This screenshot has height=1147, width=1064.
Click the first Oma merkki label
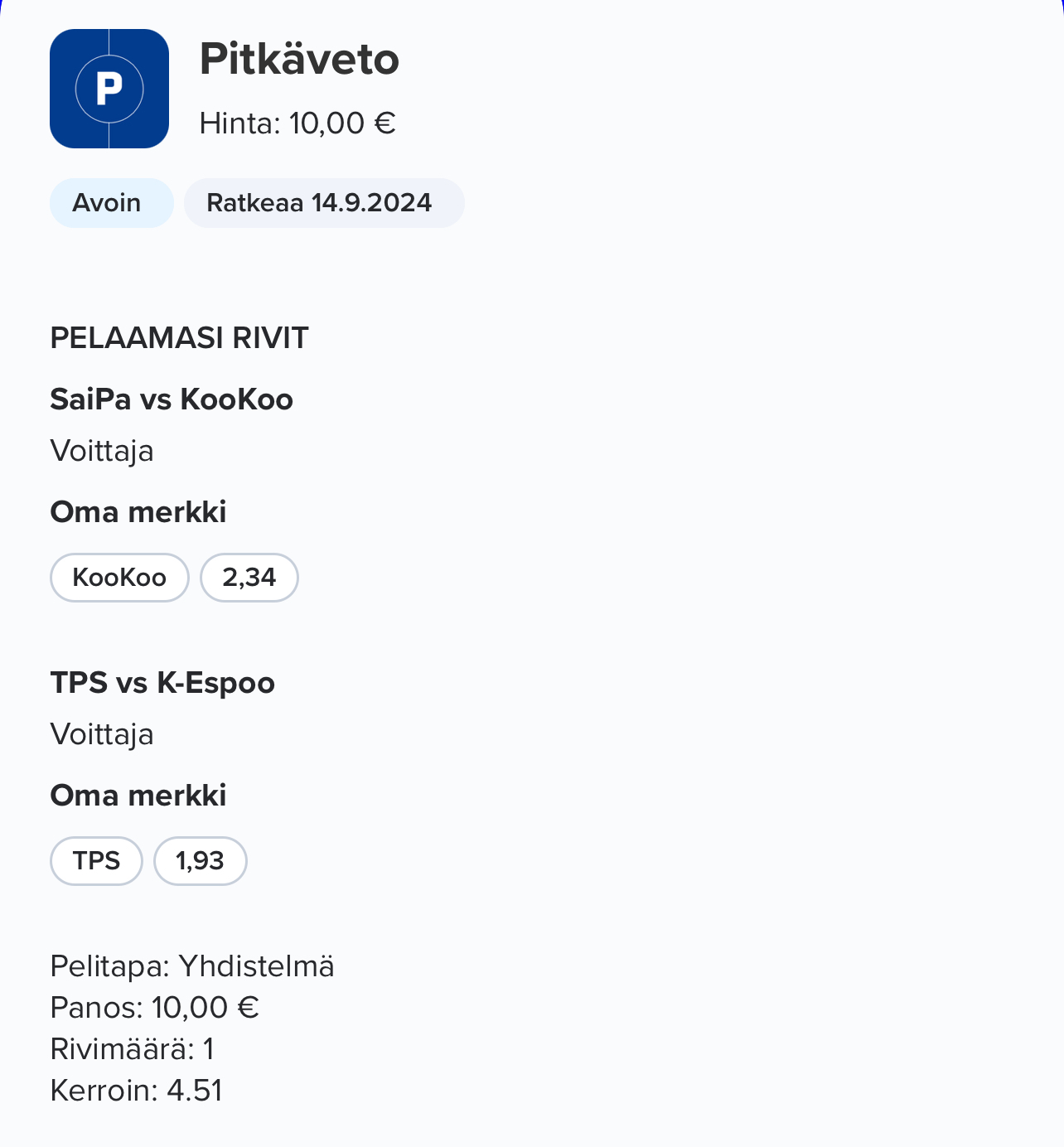[x=138, y=512]
